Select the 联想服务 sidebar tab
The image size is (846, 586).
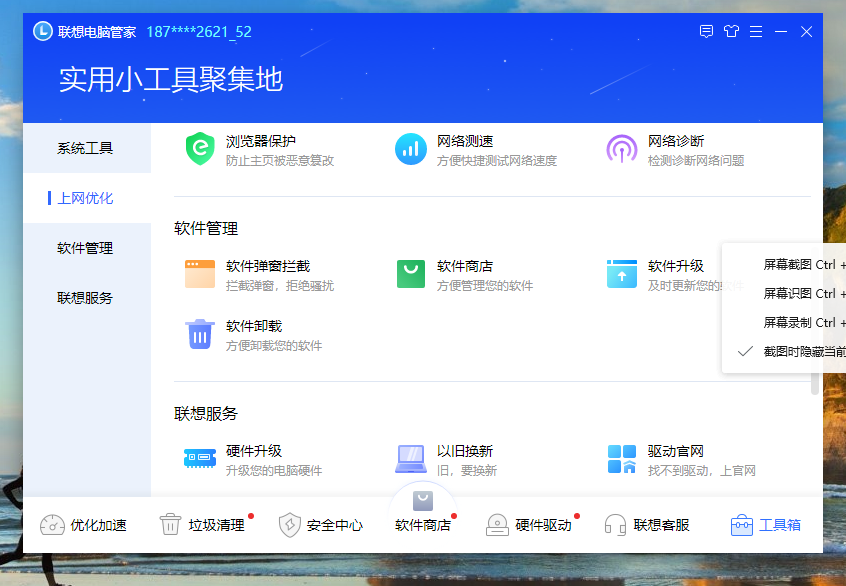click(x=87, y=298)
